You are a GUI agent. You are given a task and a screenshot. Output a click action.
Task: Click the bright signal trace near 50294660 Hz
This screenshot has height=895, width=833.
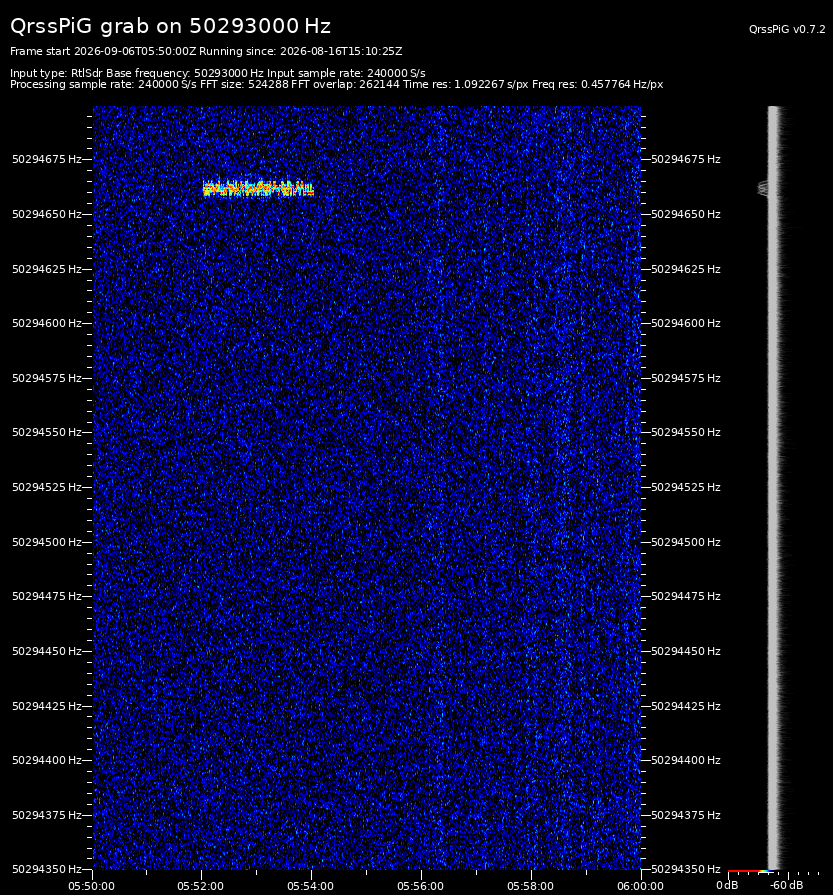258,189
